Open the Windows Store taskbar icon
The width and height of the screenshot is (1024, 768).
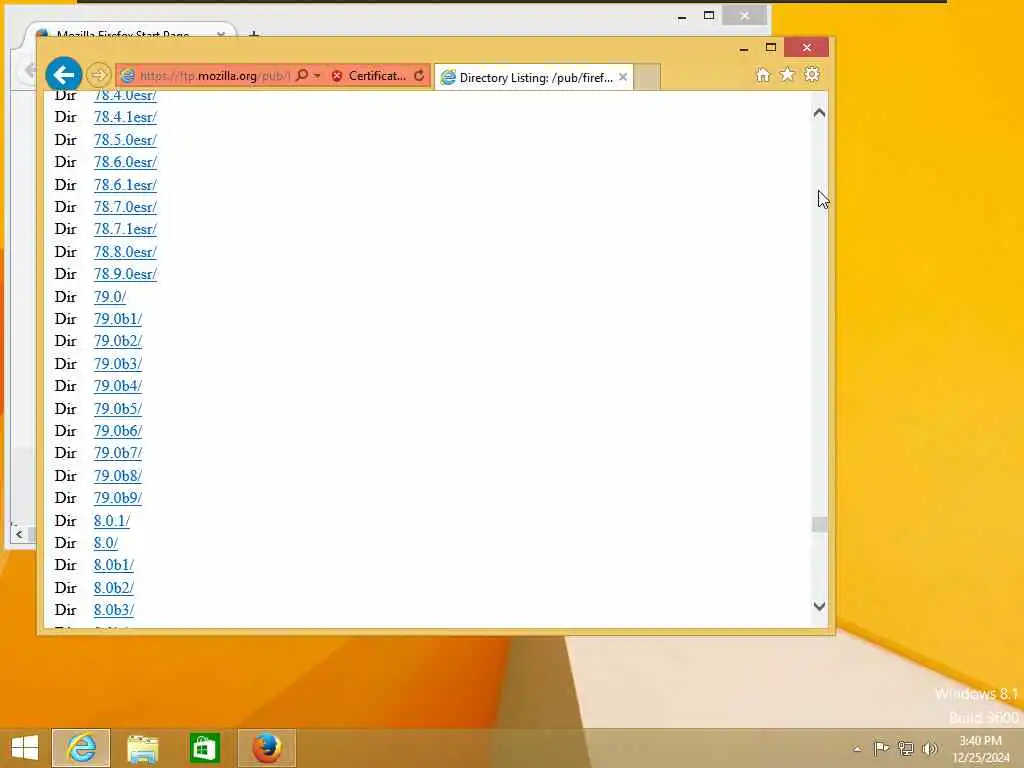tap(204, 748)
